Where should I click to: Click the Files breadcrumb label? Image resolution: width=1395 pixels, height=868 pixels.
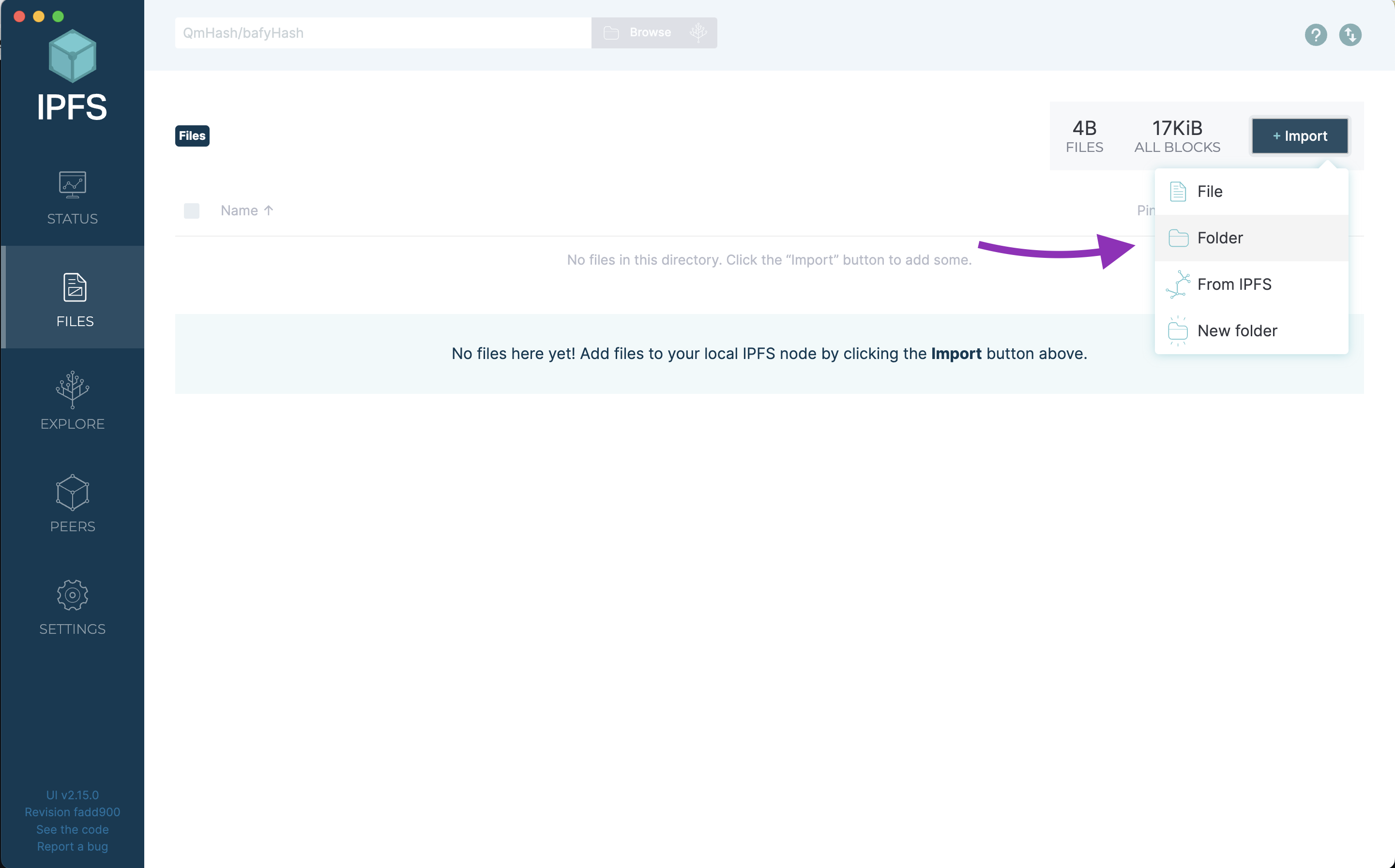[x=192, y=136]
